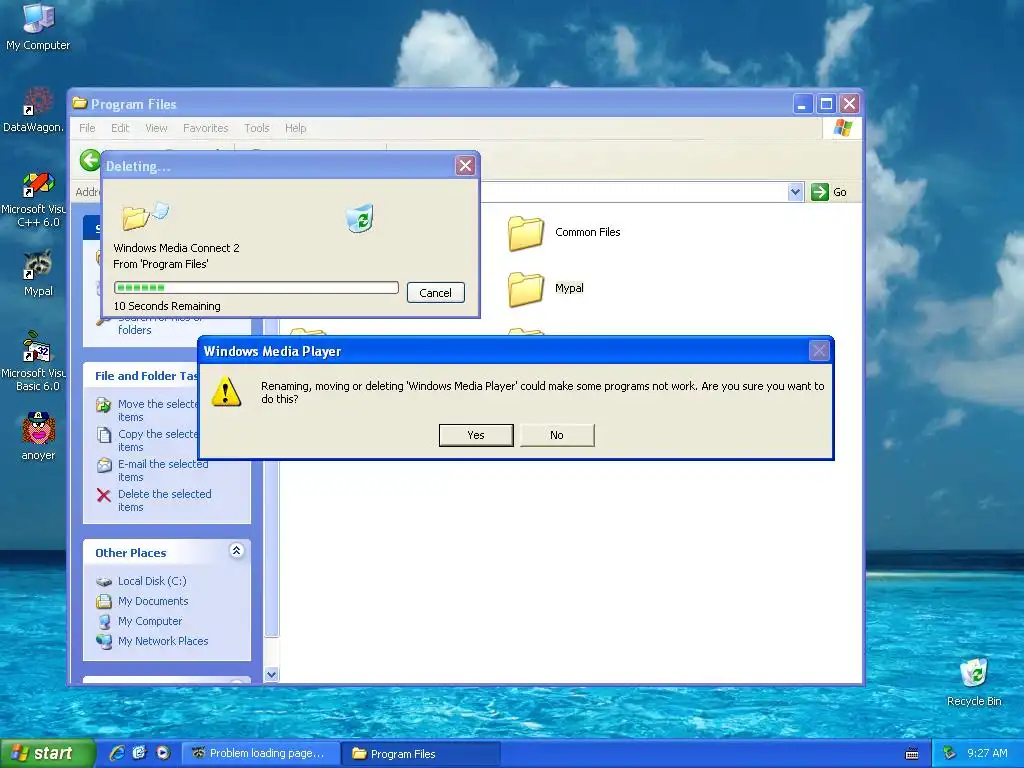Click Yes in Windows Media Player dialog
The height and width of the screenshot is (768, 1024).
[x=476, y=435]
